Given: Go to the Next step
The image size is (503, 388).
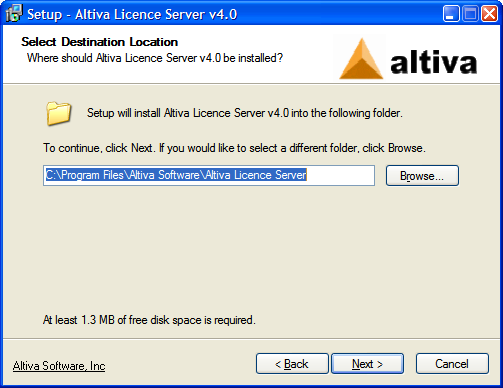Looking at the screenshot, I should 367,364.
